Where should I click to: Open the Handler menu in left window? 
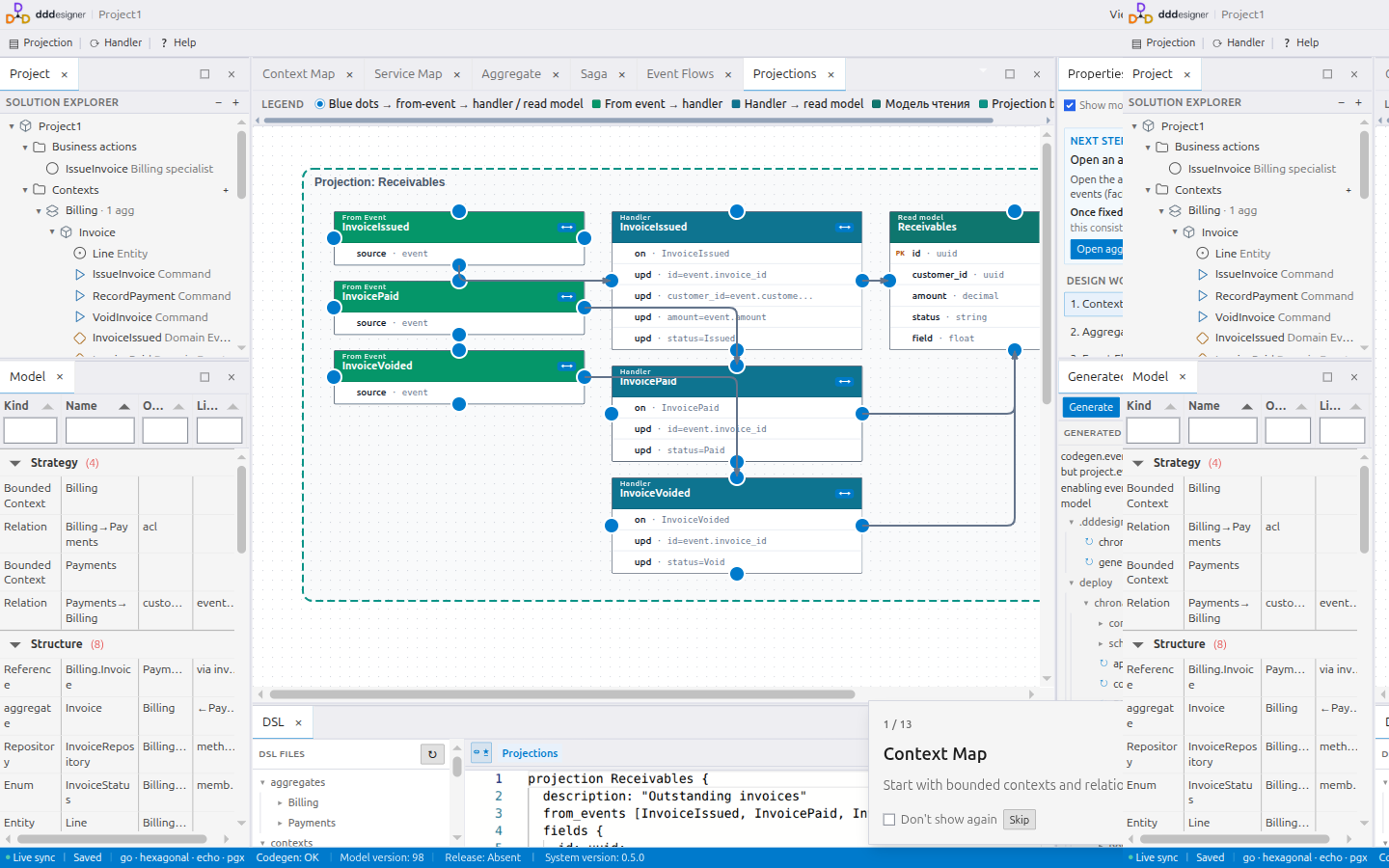(116, 42)
